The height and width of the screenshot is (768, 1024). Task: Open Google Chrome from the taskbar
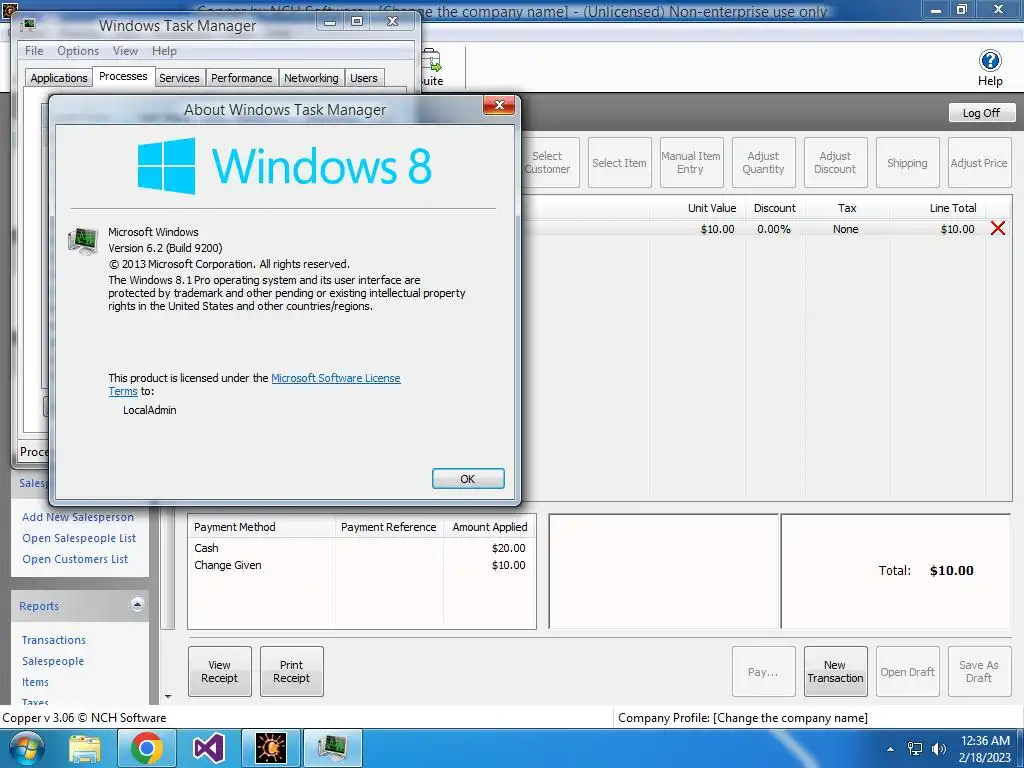point(146,748)
